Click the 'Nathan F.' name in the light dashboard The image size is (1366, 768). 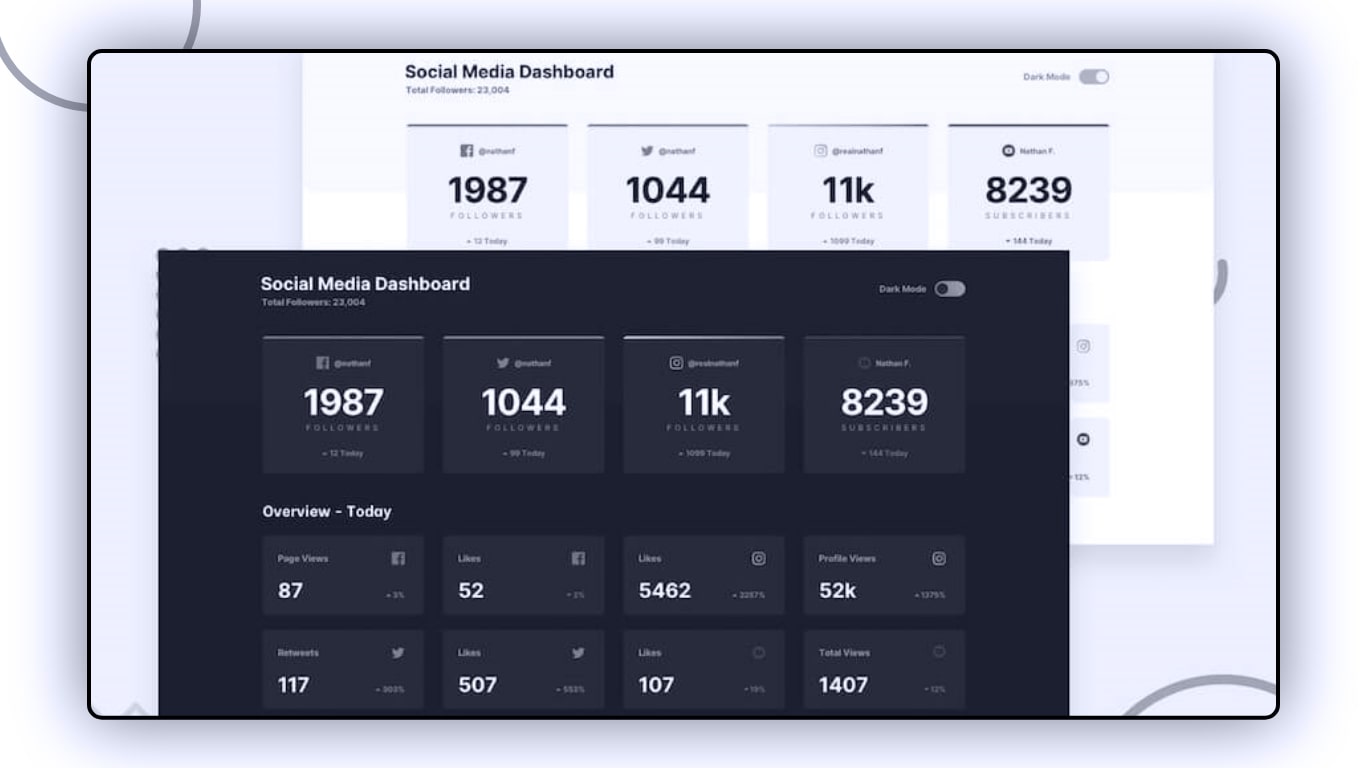coord(1037,152)
